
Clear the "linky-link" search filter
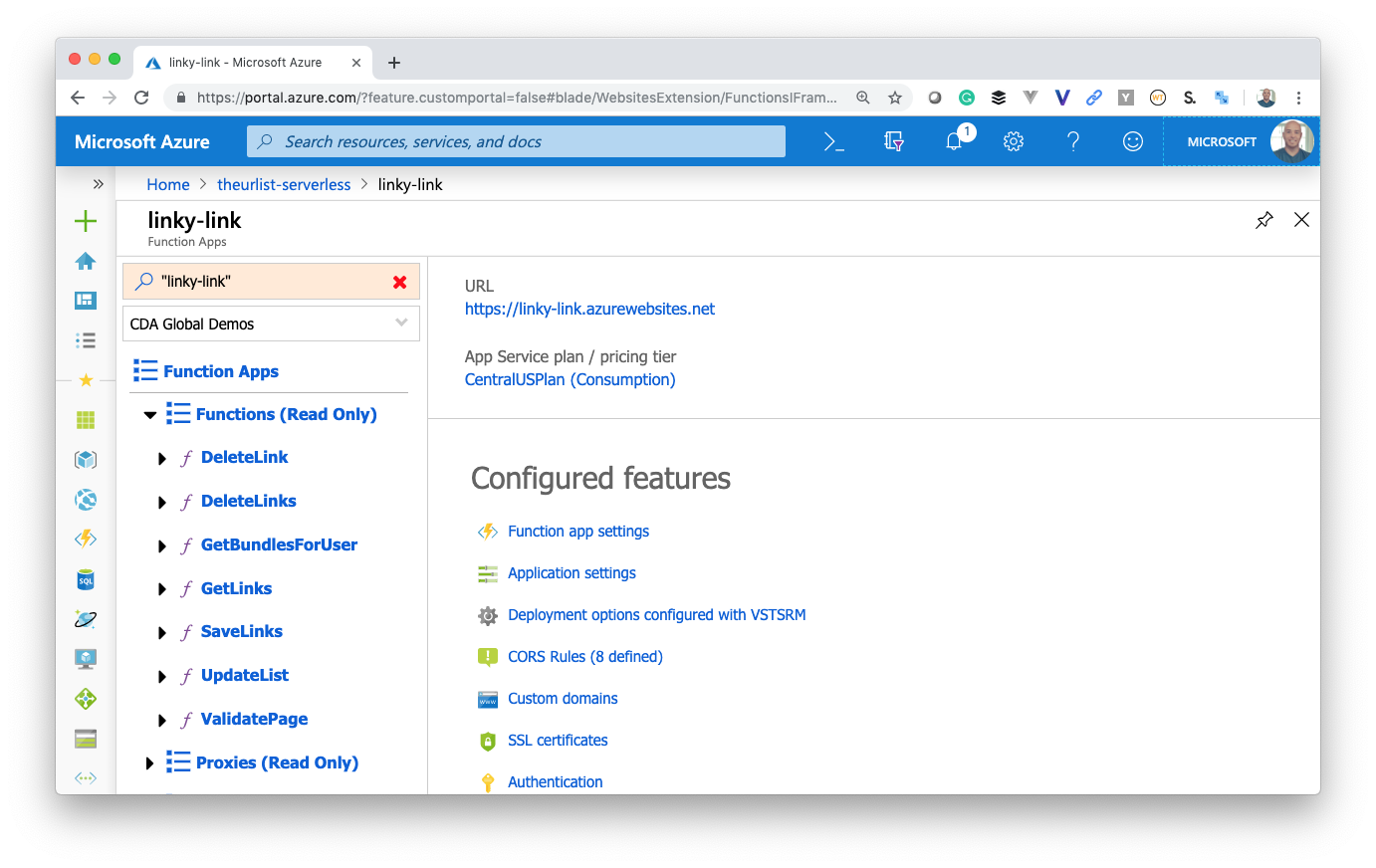(399, 282)
